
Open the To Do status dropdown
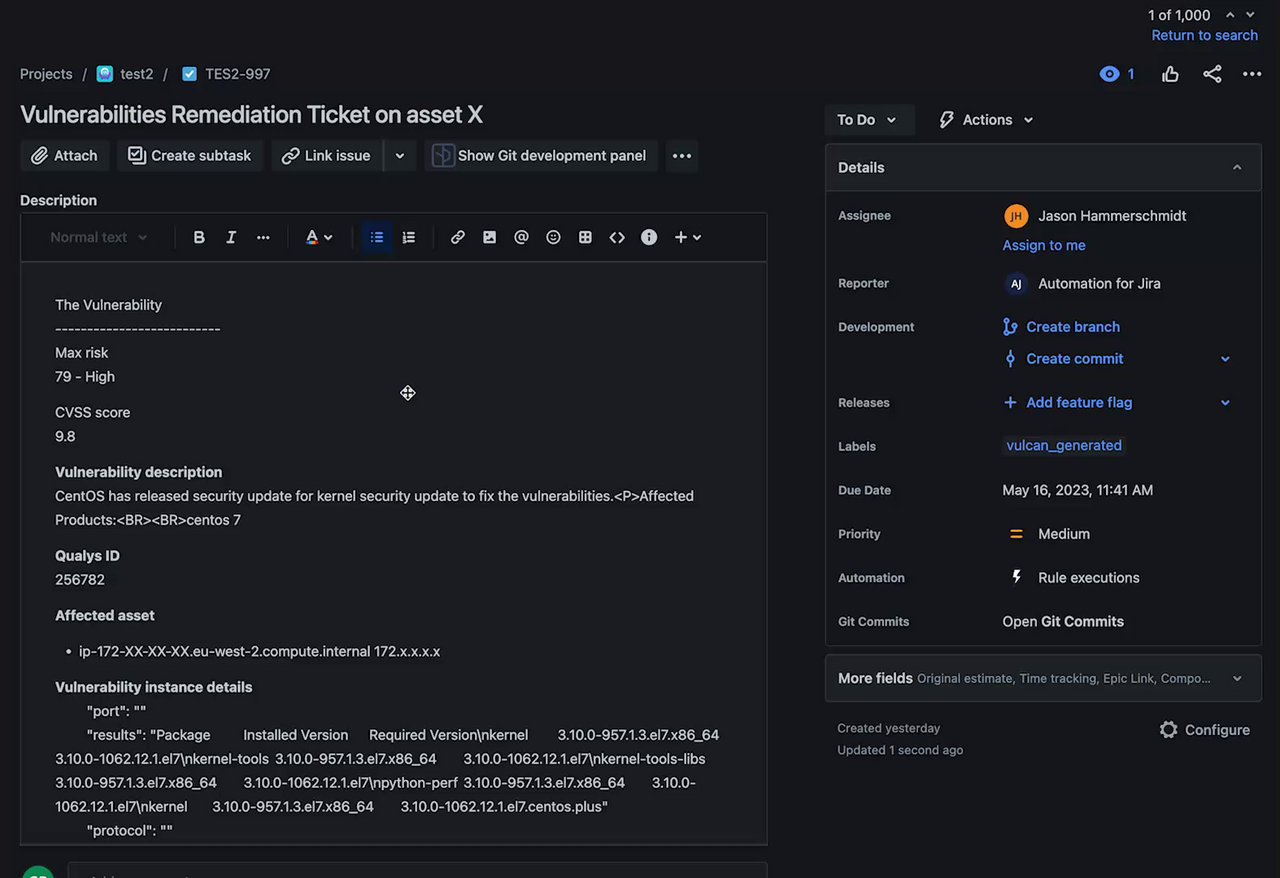[868, 120]
